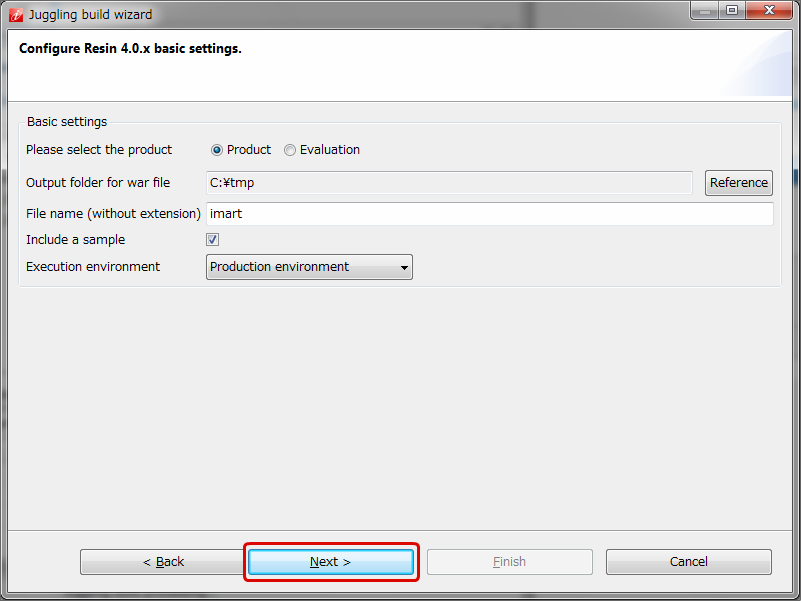Open the Execution environment dropdown
This screenshot has width=801, height=601.
(x=309, y=267)
